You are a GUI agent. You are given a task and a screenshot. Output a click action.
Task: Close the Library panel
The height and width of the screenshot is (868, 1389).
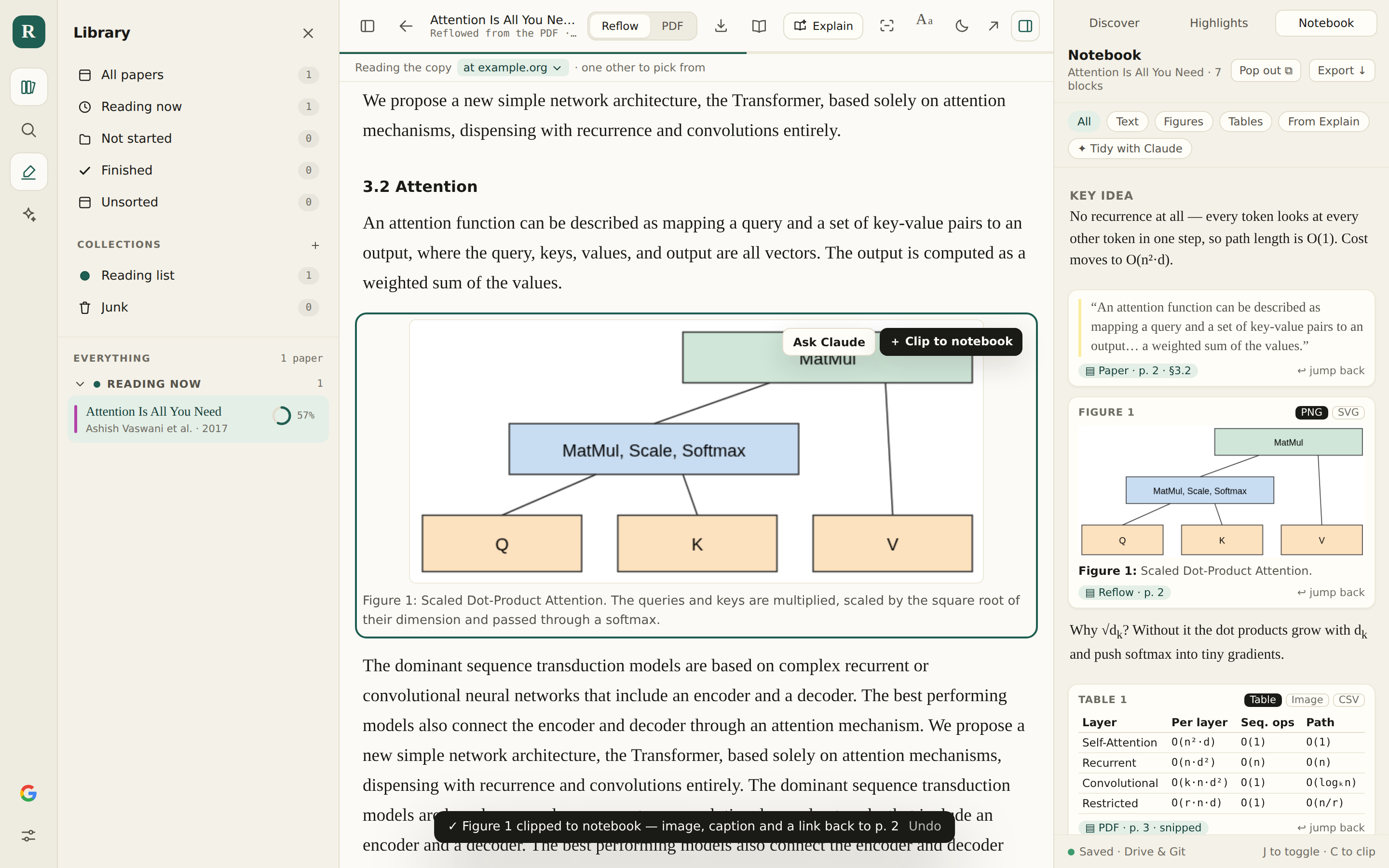(308, 33)
